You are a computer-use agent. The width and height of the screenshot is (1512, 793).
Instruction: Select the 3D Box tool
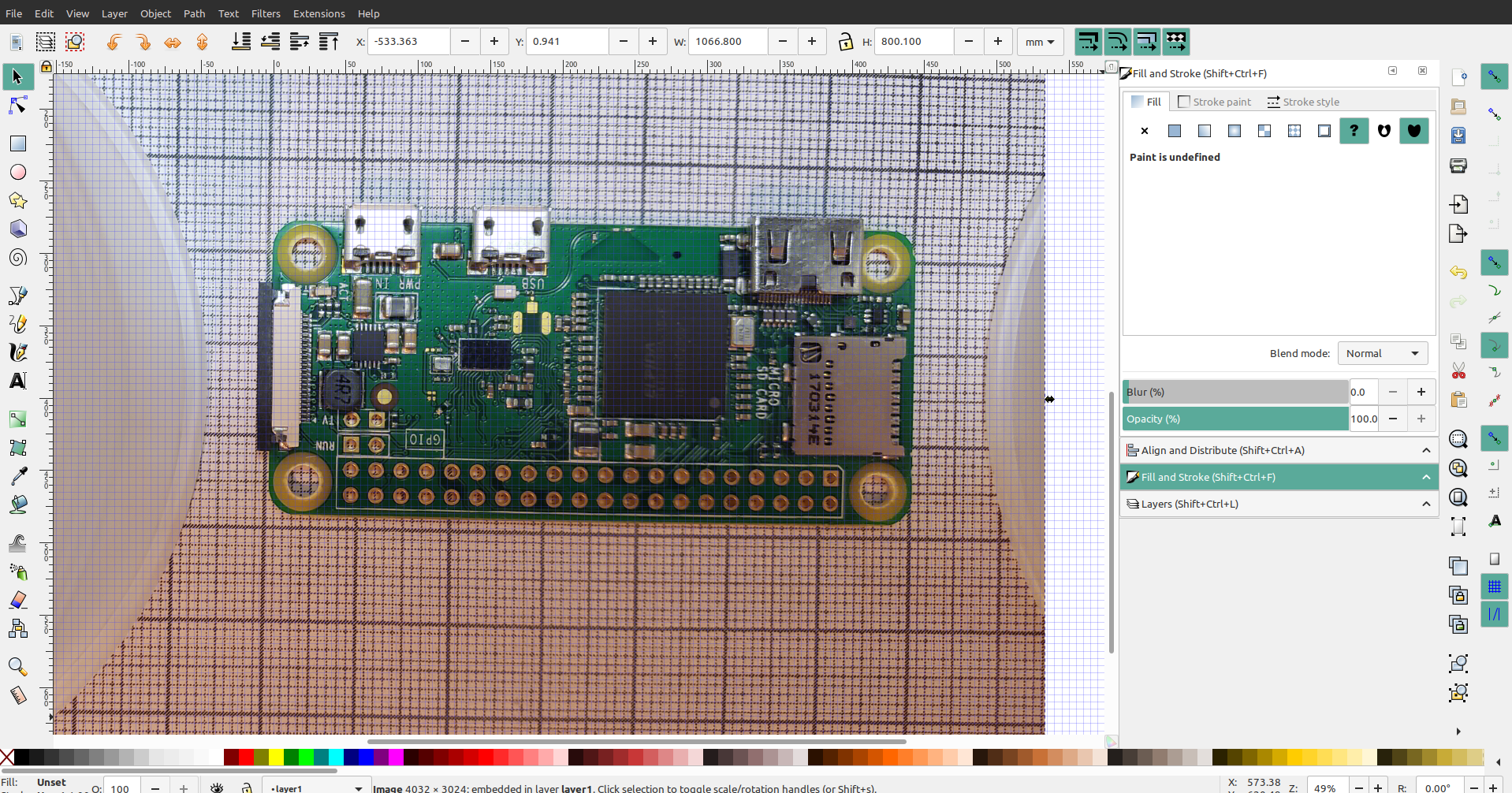[x=17, y=229]
